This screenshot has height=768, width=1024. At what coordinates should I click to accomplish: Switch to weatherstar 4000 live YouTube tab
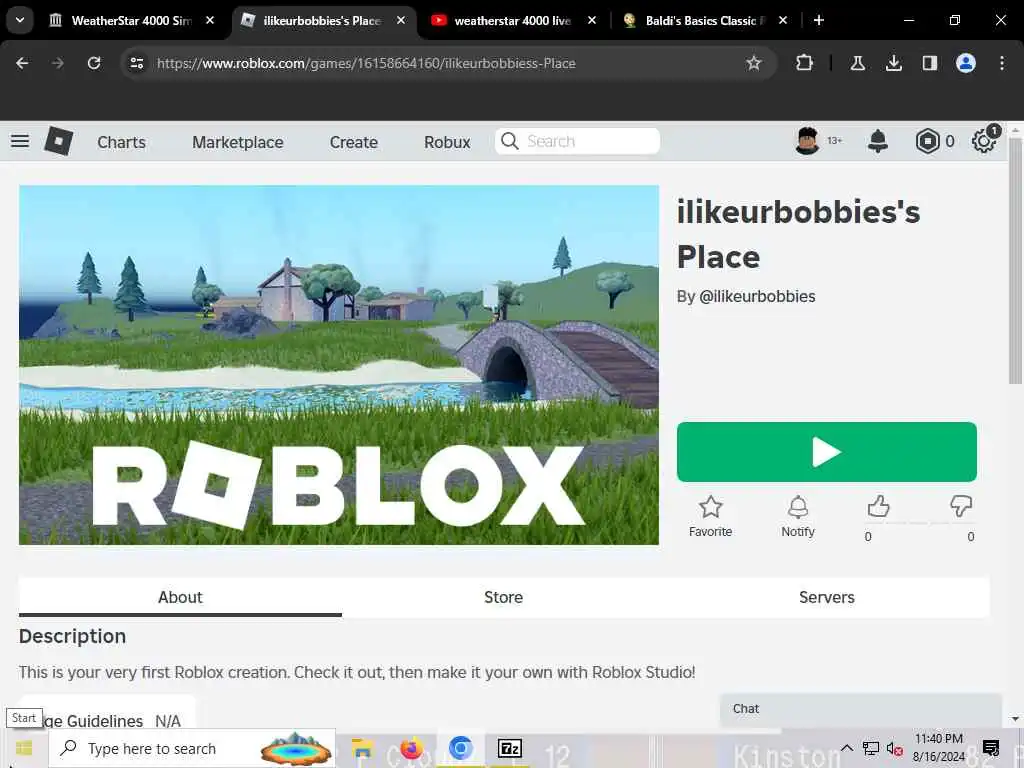[513, 21]
